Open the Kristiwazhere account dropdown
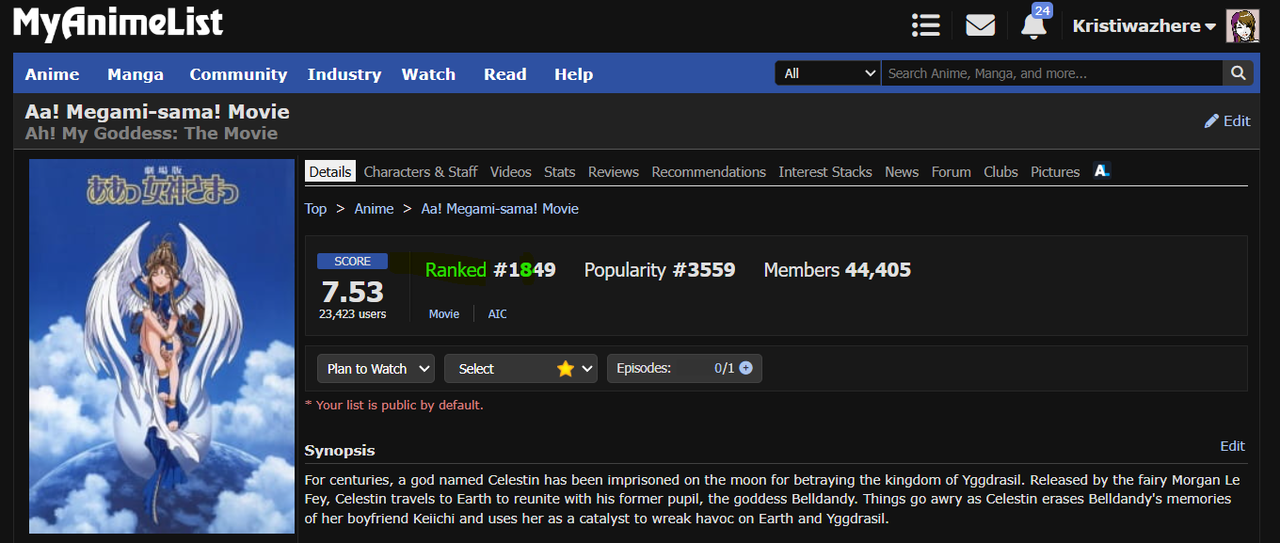This screenshot has height=543, width=1280. coord(1144,26)
